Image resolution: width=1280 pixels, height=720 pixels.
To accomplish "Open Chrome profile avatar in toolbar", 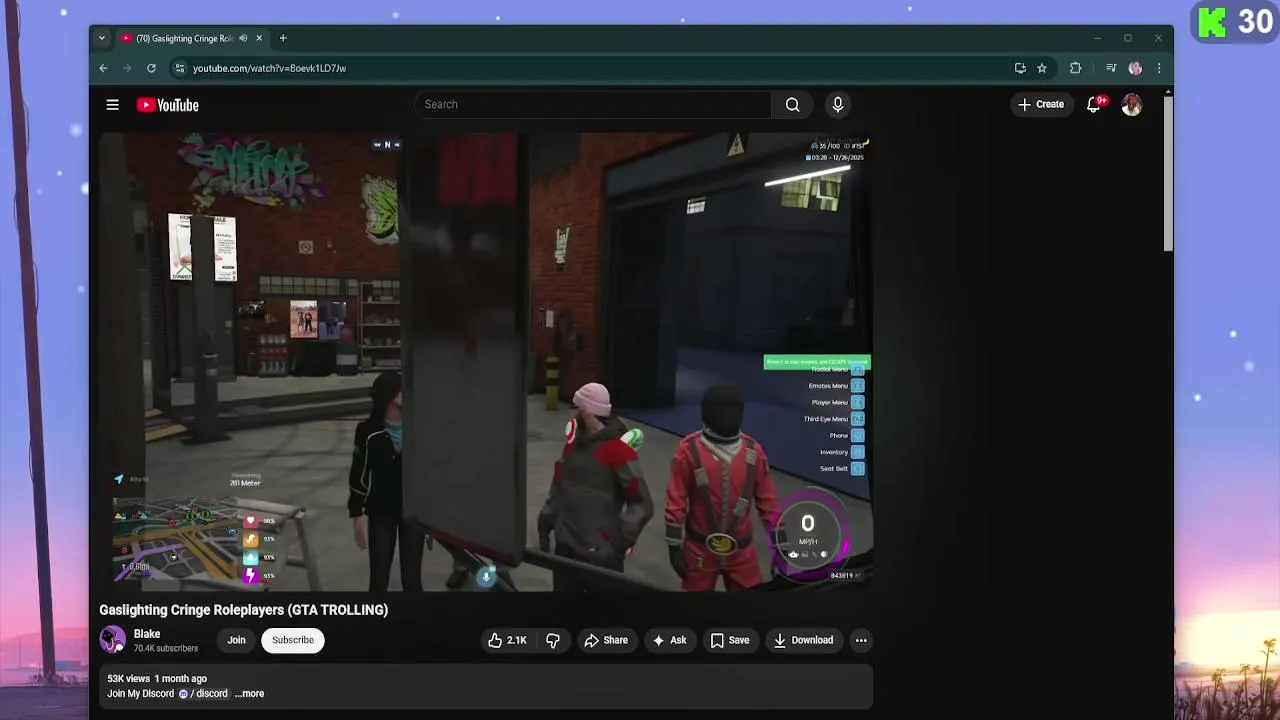I will coord(1135,68).
